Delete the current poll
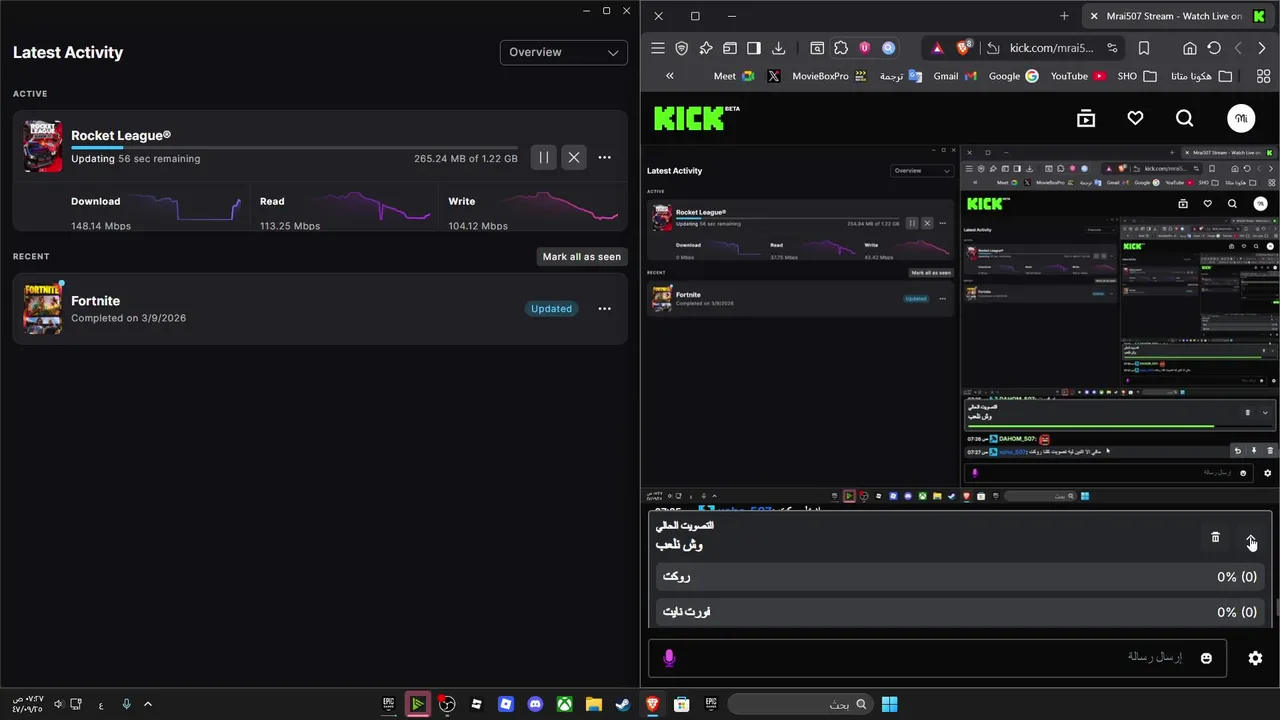This screenshot has height=720, width=1280. (1215, 537)
